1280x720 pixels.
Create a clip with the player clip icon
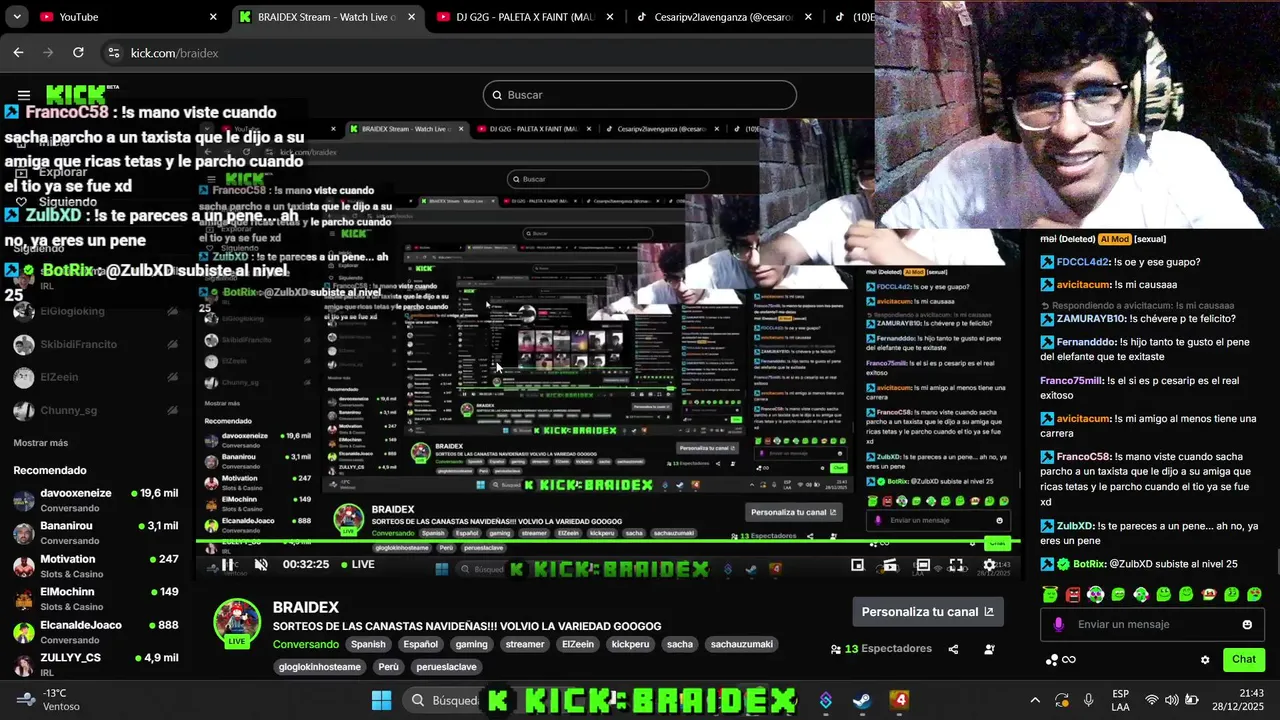click(889, 565)
